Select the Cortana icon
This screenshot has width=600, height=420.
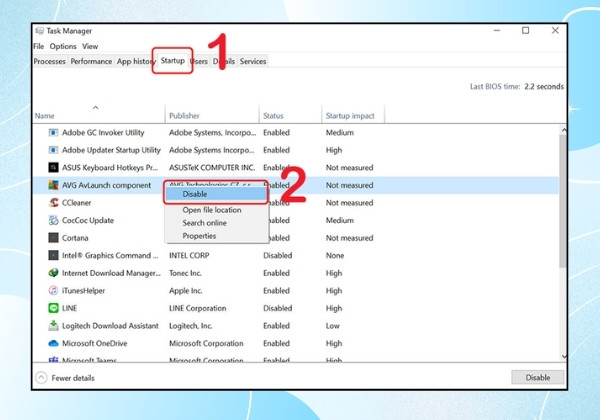53,238
